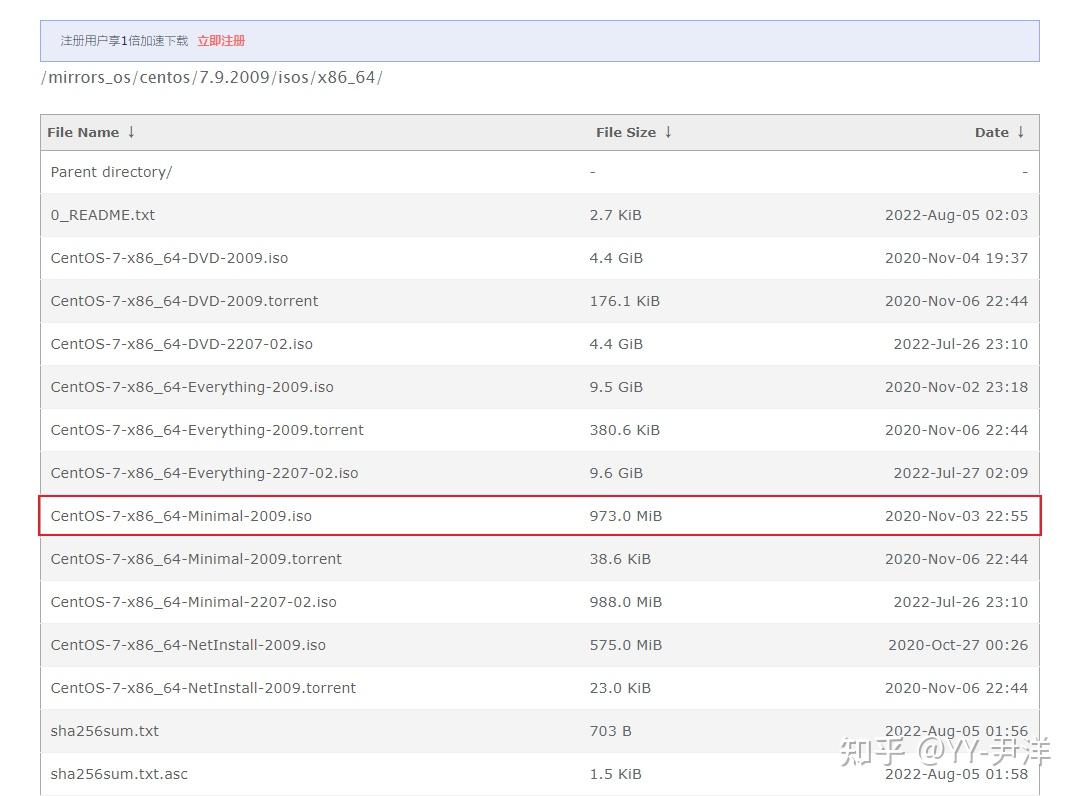Open sha256sum.txt file
1079x796 pixels.
(x=105, y=731)
